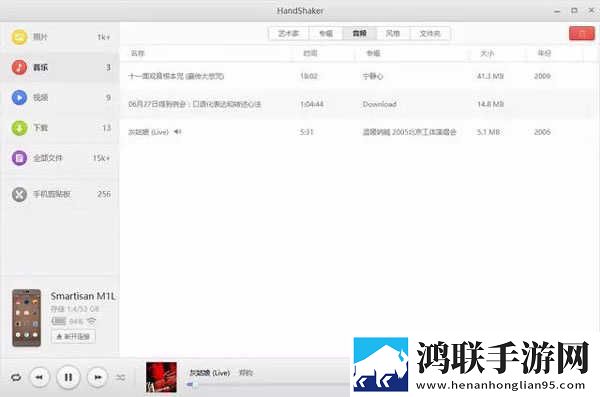Click the 18:02 duration cell

(309, 76)
